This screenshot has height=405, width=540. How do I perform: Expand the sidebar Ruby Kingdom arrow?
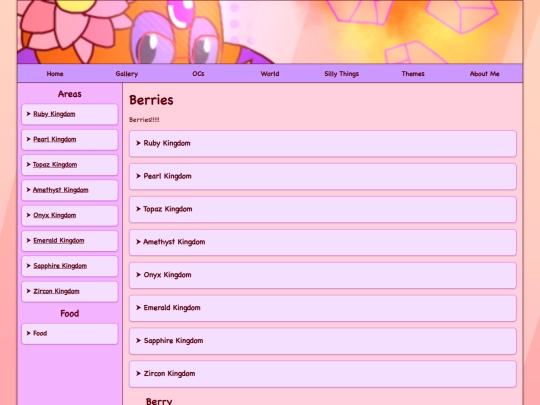29,114
